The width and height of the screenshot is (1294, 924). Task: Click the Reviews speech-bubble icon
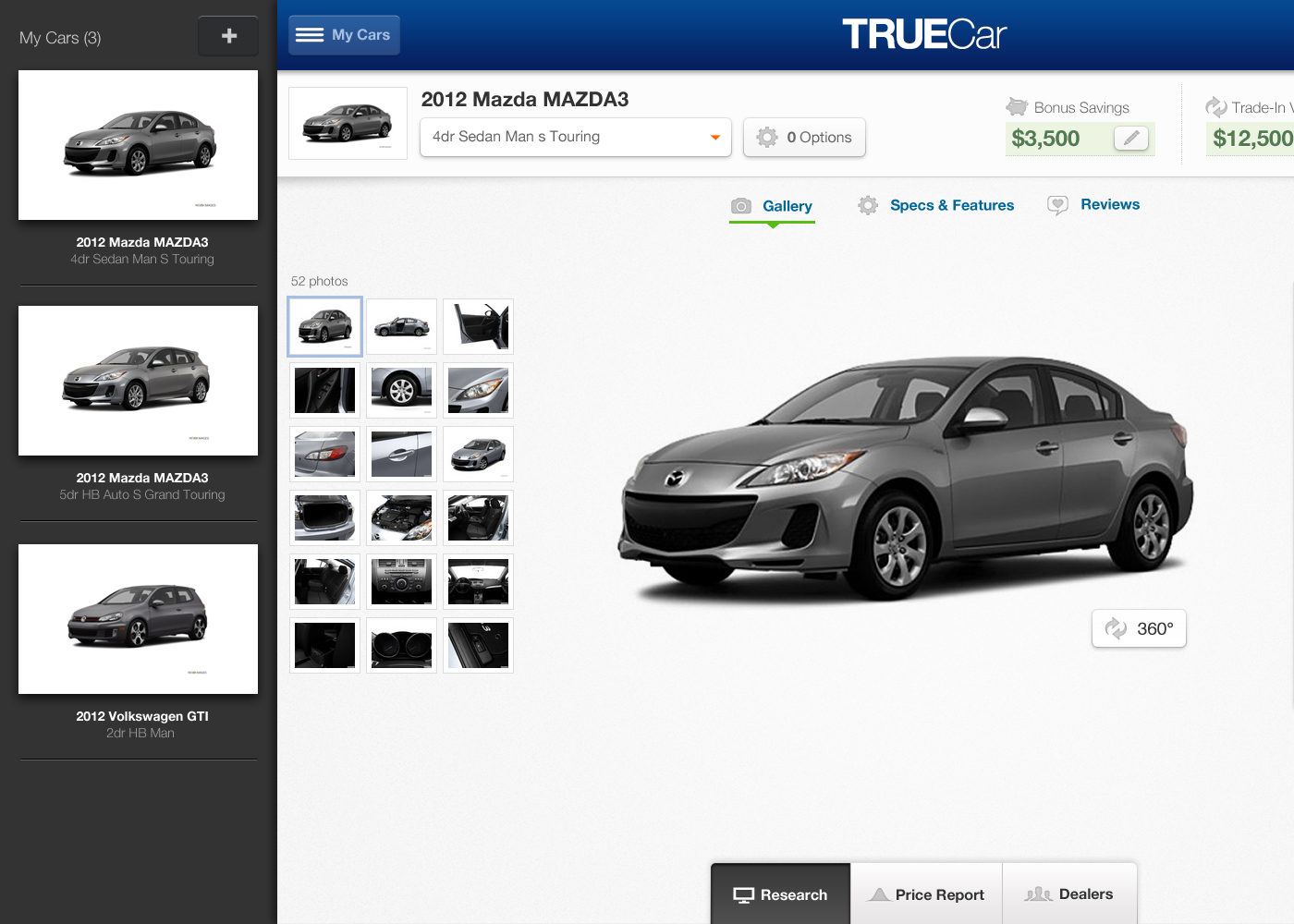pos(1057,205)
